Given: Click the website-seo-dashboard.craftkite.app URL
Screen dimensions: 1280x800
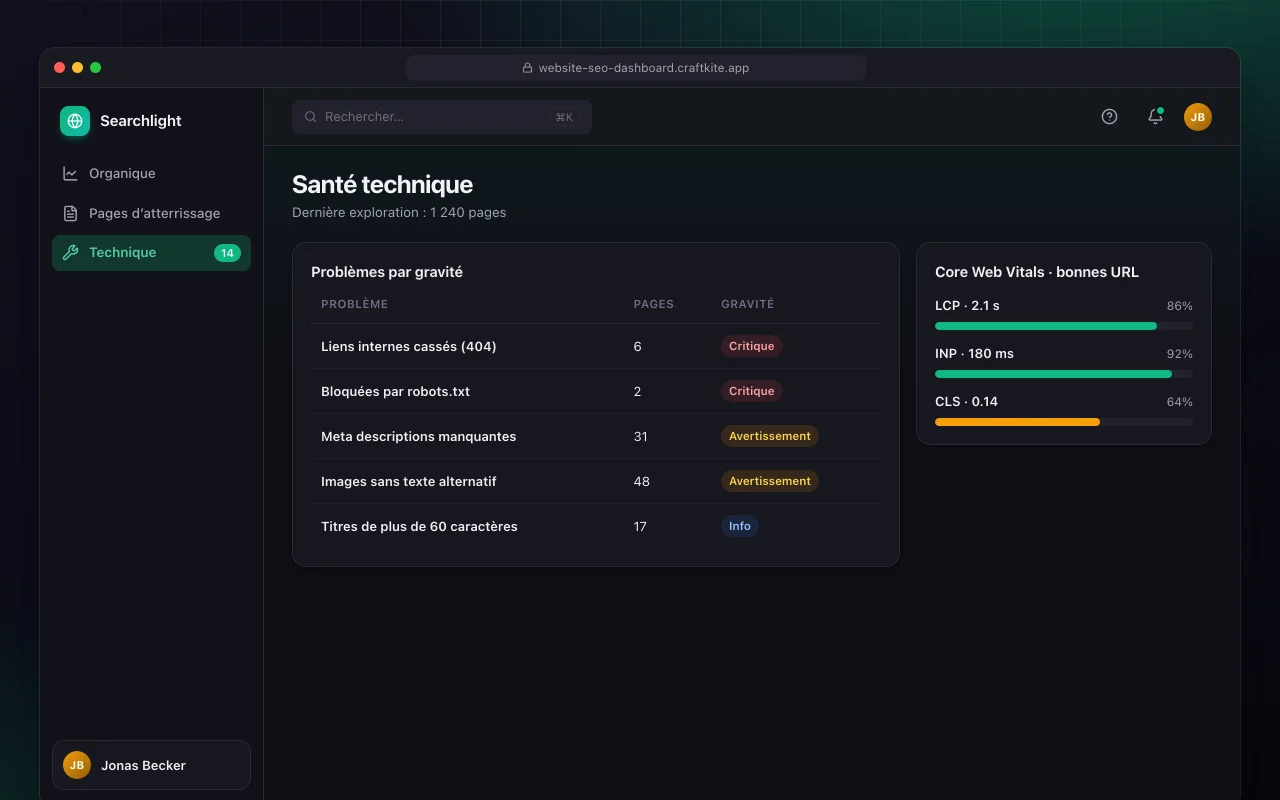Looking at the screenshot, I should 644,68.
